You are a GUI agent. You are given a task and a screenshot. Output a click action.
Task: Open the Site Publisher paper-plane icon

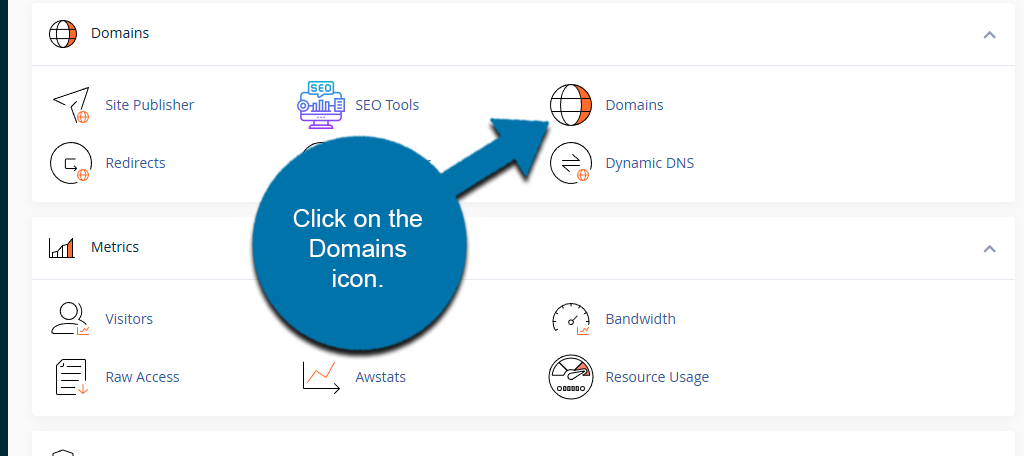pyautogui.click(x=71, y=105)
